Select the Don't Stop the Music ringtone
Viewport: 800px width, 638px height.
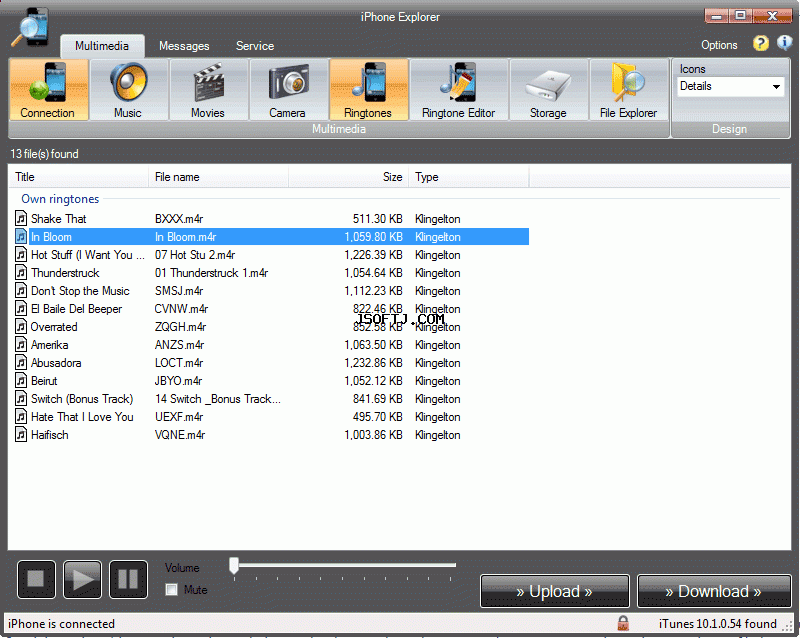coord(80,291)
